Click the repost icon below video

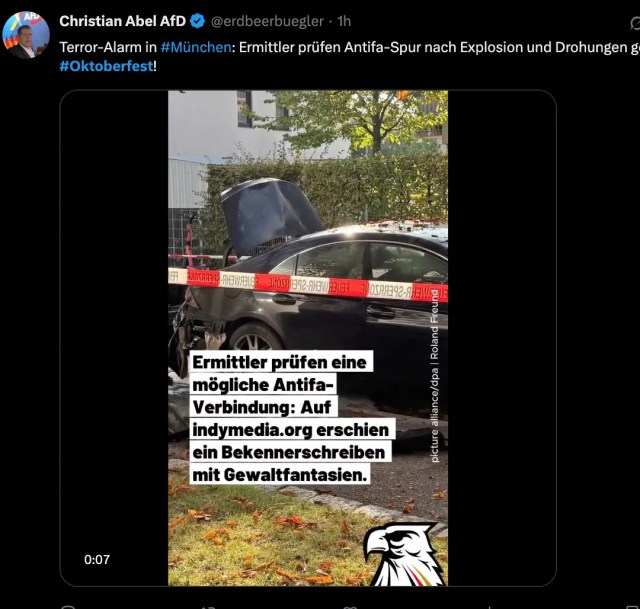[209, 607]
